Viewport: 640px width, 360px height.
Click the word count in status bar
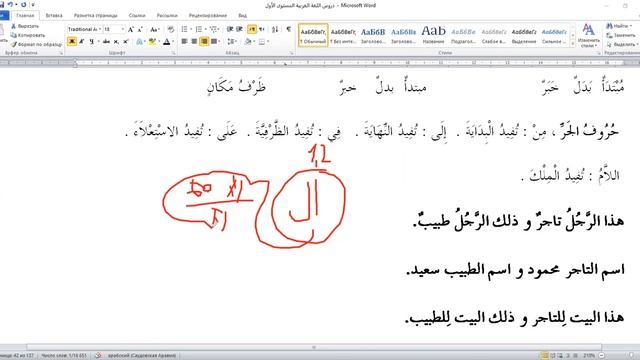[x=64, y=356]
